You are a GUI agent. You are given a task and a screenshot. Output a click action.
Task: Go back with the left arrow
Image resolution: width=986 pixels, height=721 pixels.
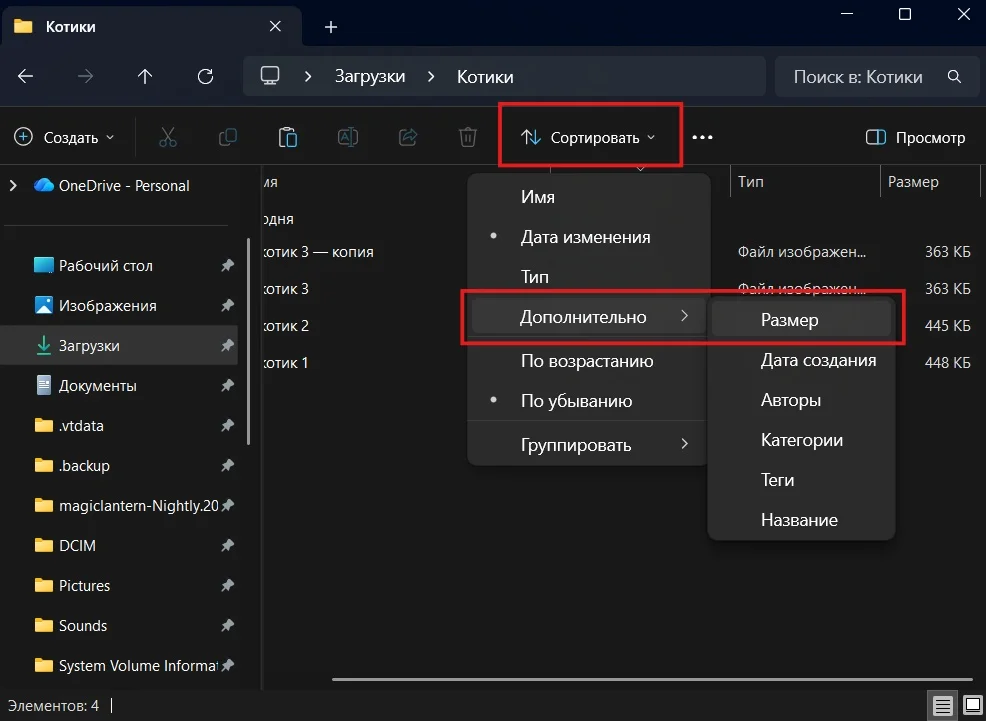tap(25, 76)
